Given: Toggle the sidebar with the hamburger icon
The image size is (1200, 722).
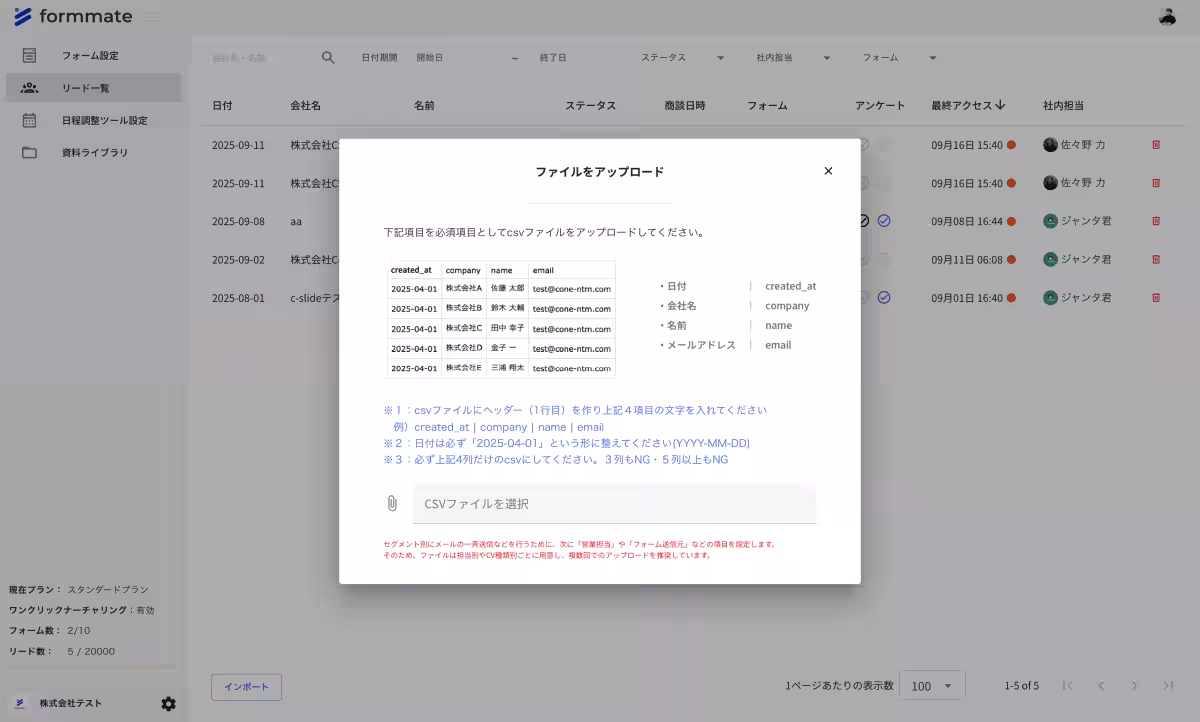Looking at the screenshot, I should (x=152, y=16).
